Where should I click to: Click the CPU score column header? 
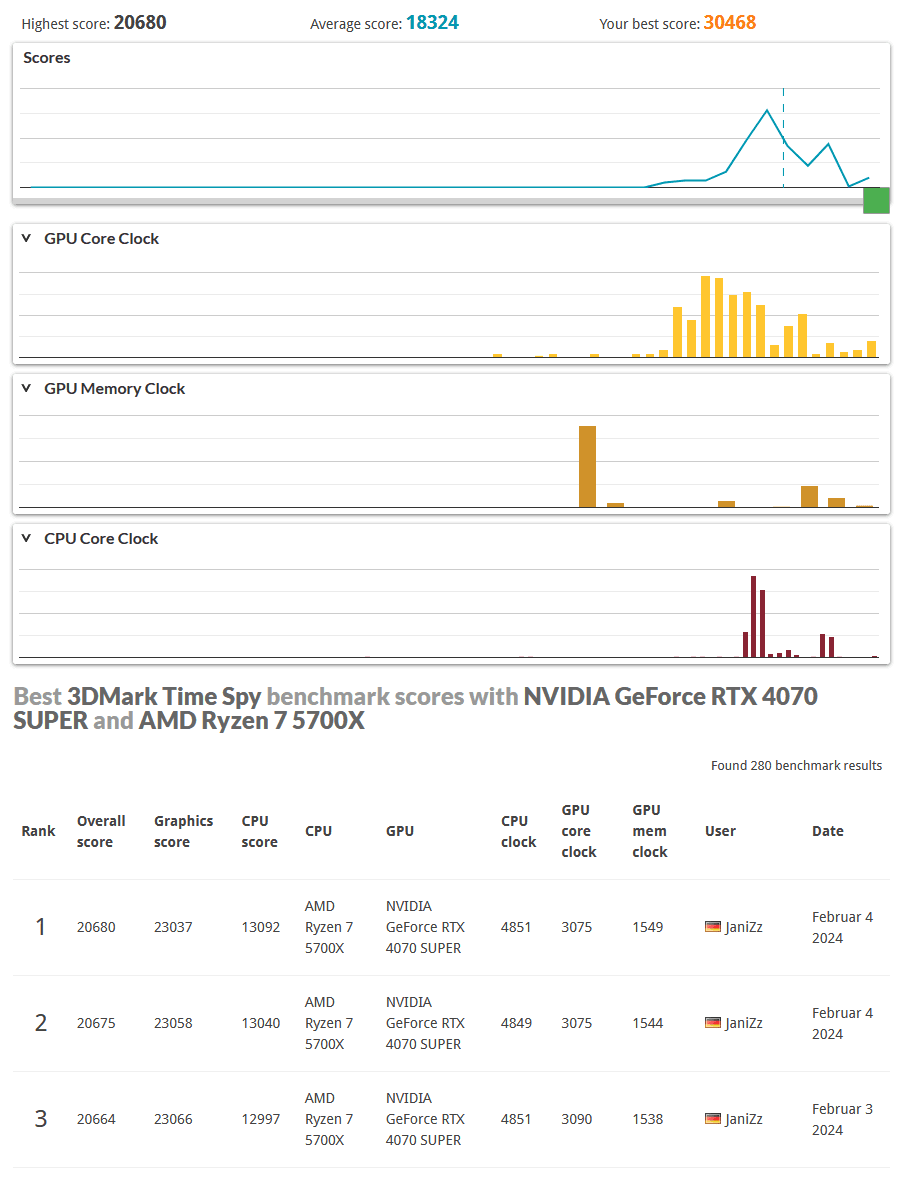[x=259, y=831]
